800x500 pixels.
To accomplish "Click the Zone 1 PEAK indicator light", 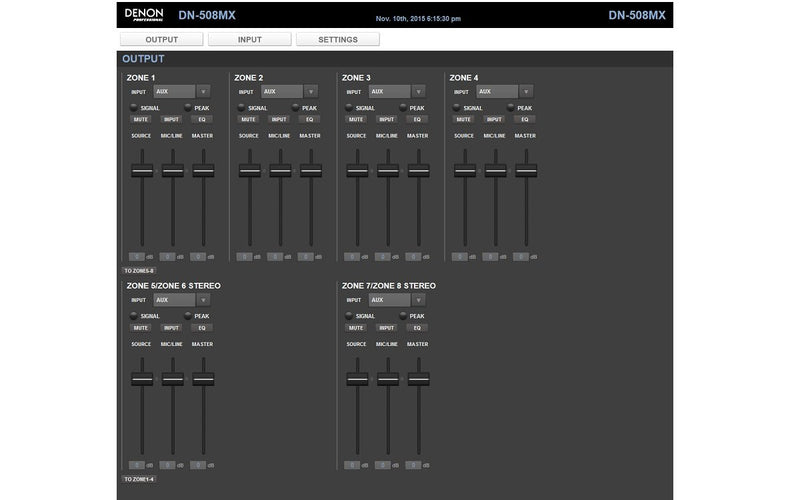I will point(187,107).
